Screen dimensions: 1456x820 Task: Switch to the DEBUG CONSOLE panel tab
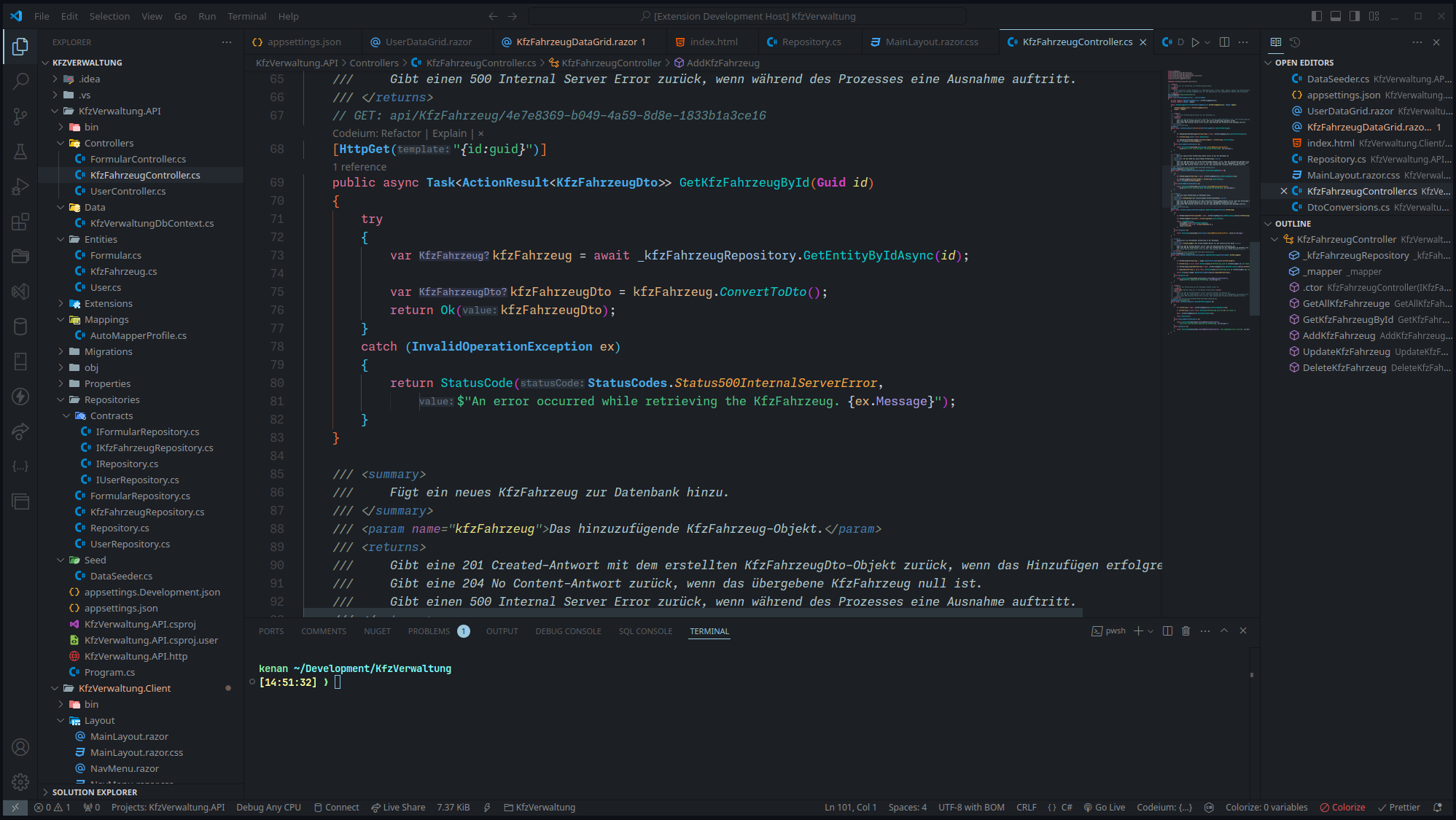(568, 631)
